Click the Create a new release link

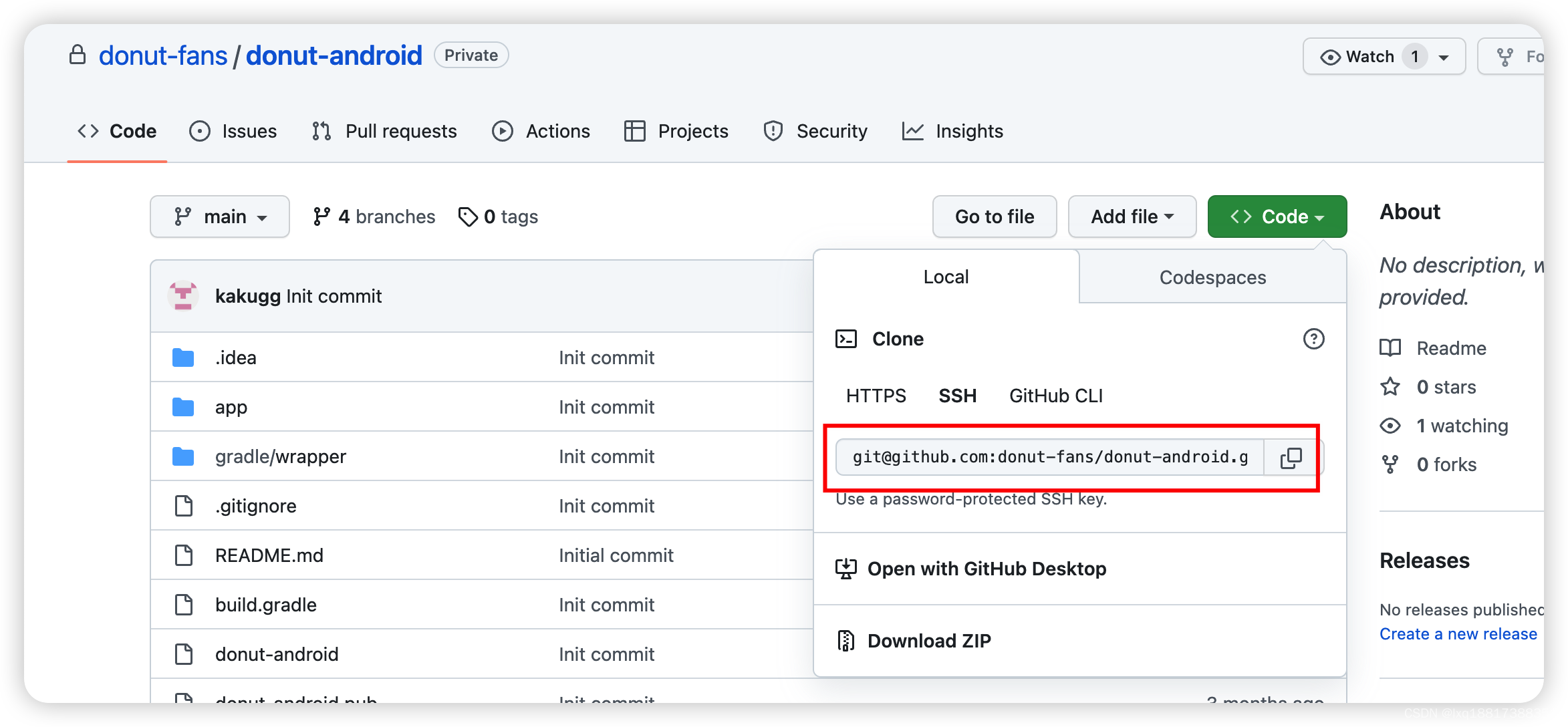(x=1458, y=634)
